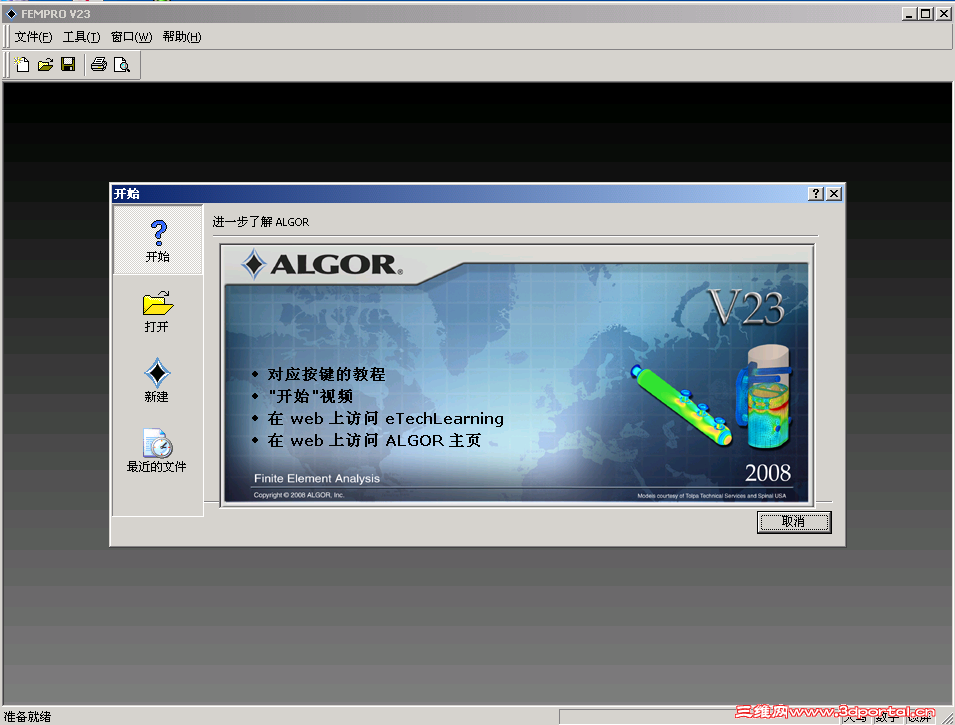This screenshot has width=955, height=725.
Task: Select the 最近的文件 sidebar icon
Action: coord(157,451)
